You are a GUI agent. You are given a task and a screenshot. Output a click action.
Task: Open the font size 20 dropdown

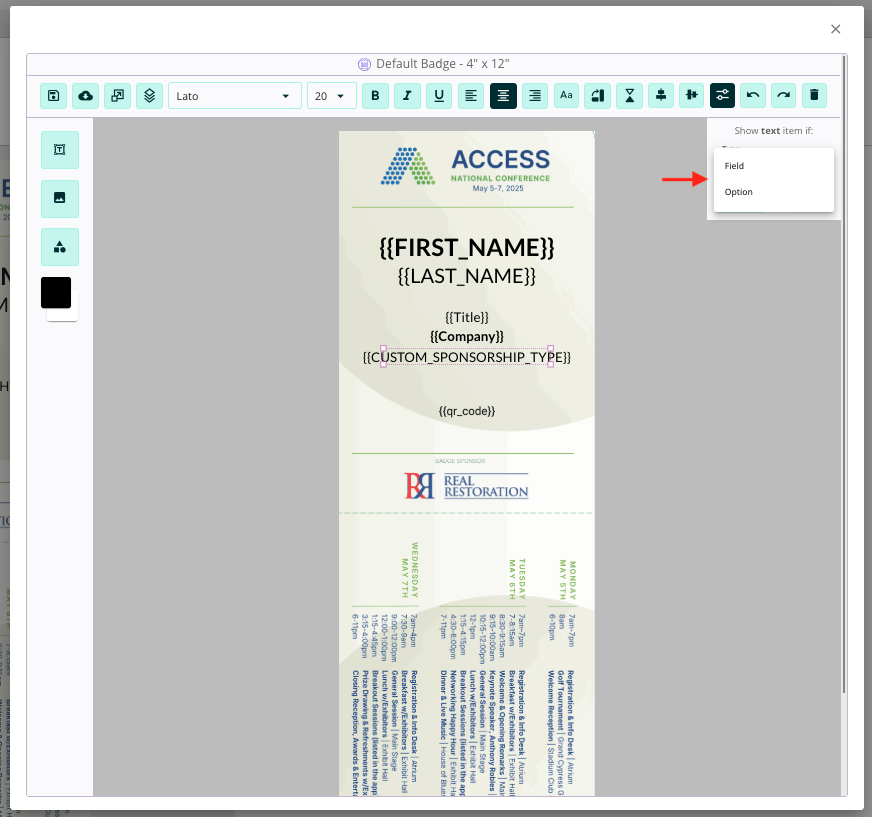pyautogui.click(x=332, y=96)
